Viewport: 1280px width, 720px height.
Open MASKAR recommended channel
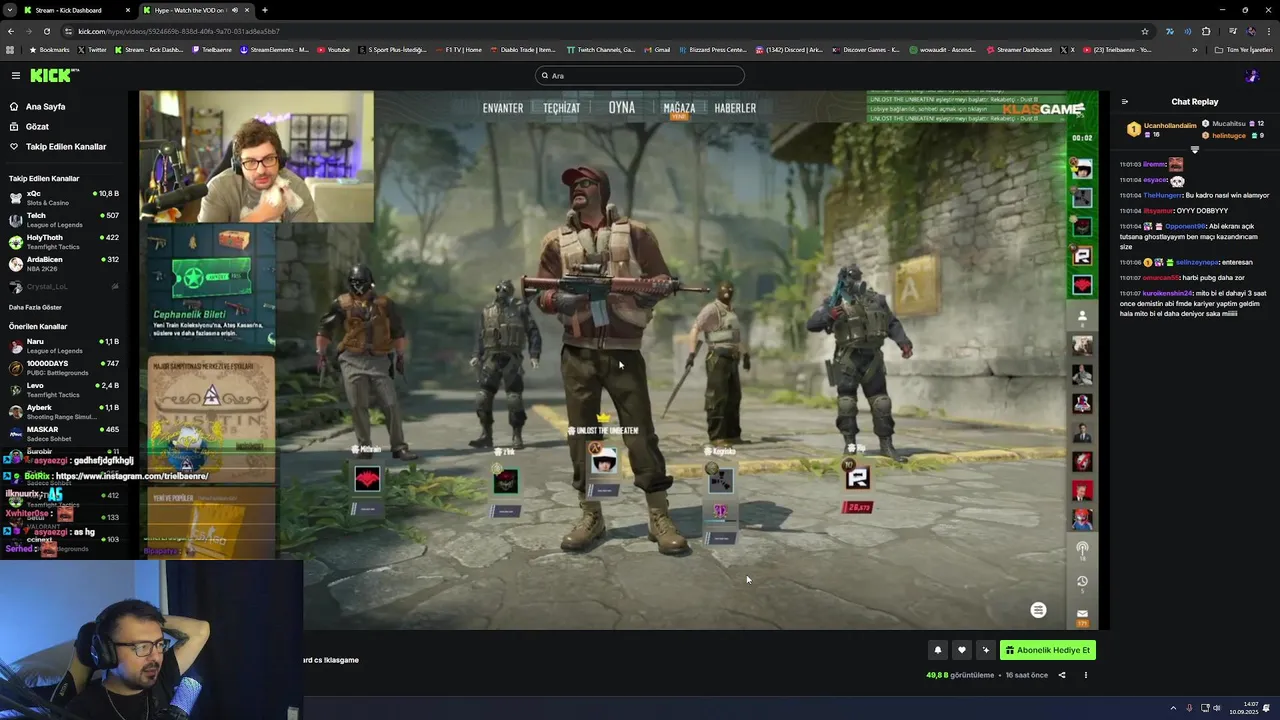64,433
